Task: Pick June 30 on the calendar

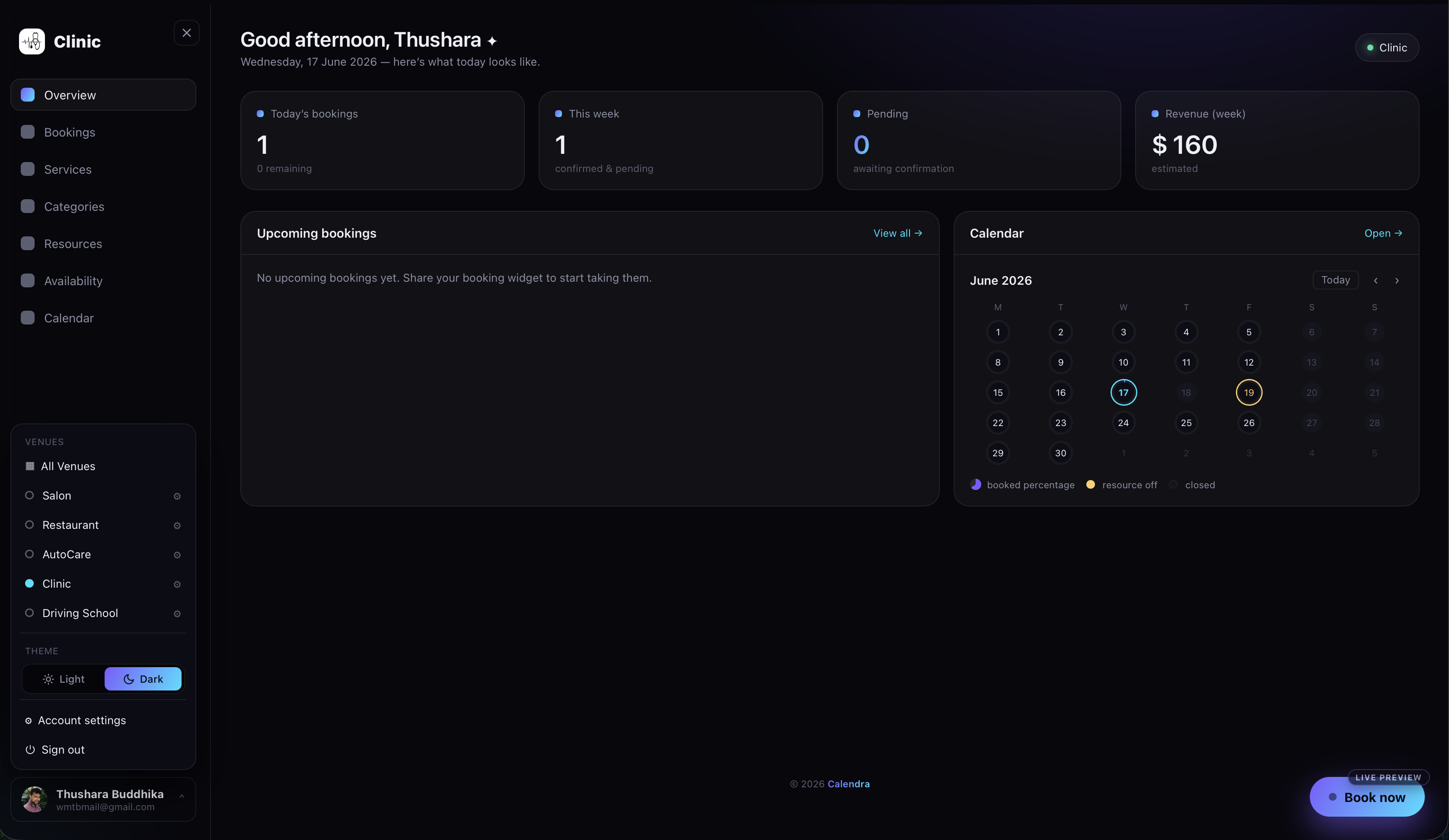Action: 1060,453
